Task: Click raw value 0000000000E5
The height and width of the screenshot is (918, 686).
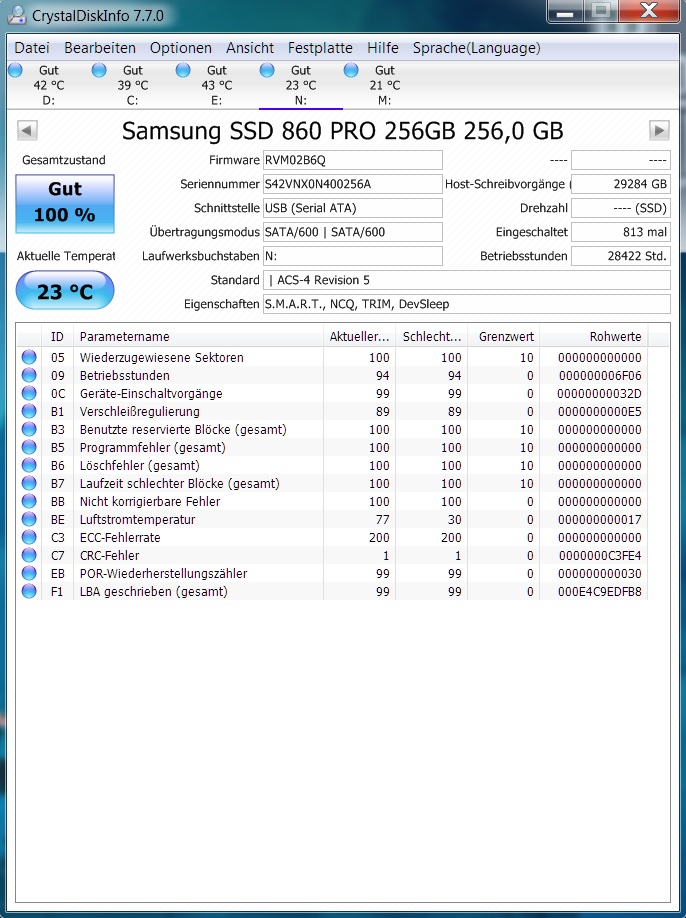Action: (600, 412)
